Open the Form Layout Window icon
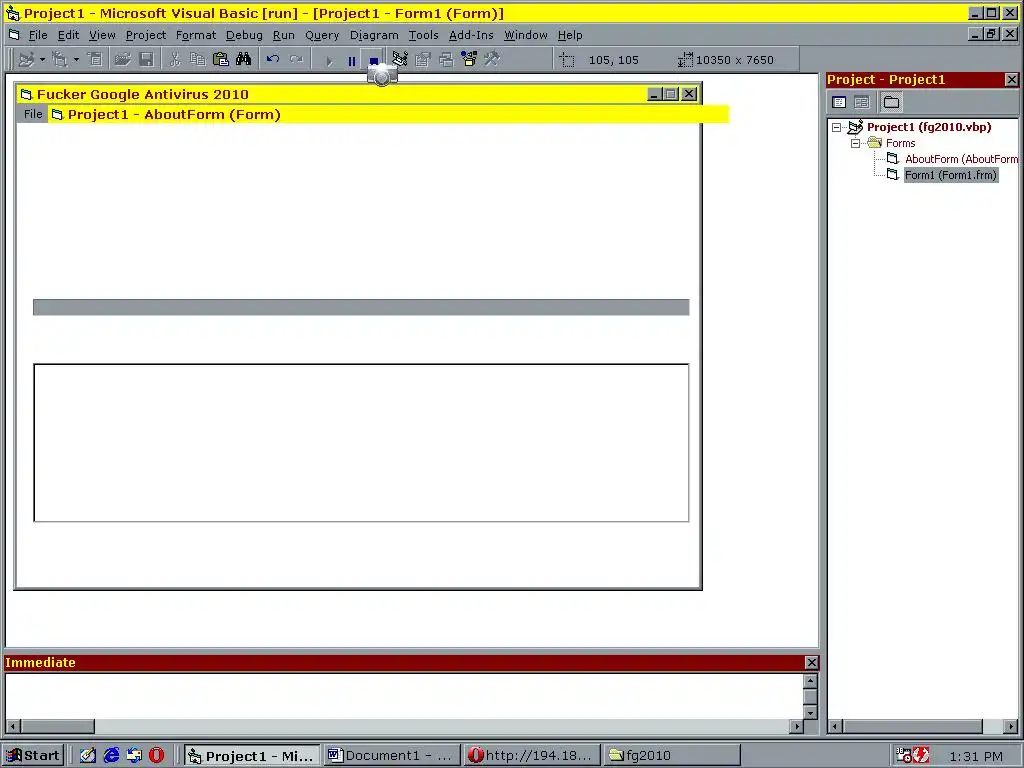The width and height of the screenshot is (1024, 768). click(x=446, y=59)
